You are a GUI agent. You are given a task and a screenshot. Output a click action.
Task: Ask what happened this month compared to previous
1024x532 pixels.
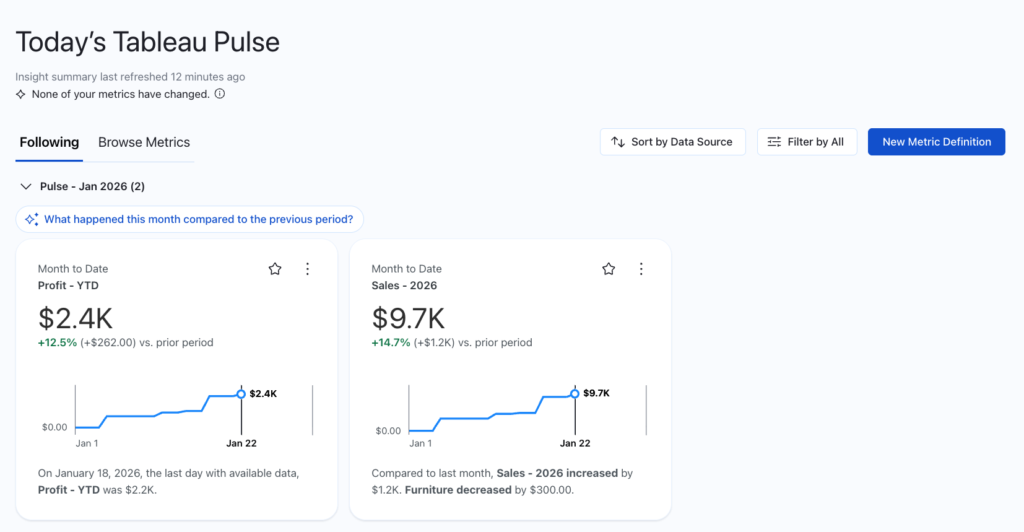(189, 219)
